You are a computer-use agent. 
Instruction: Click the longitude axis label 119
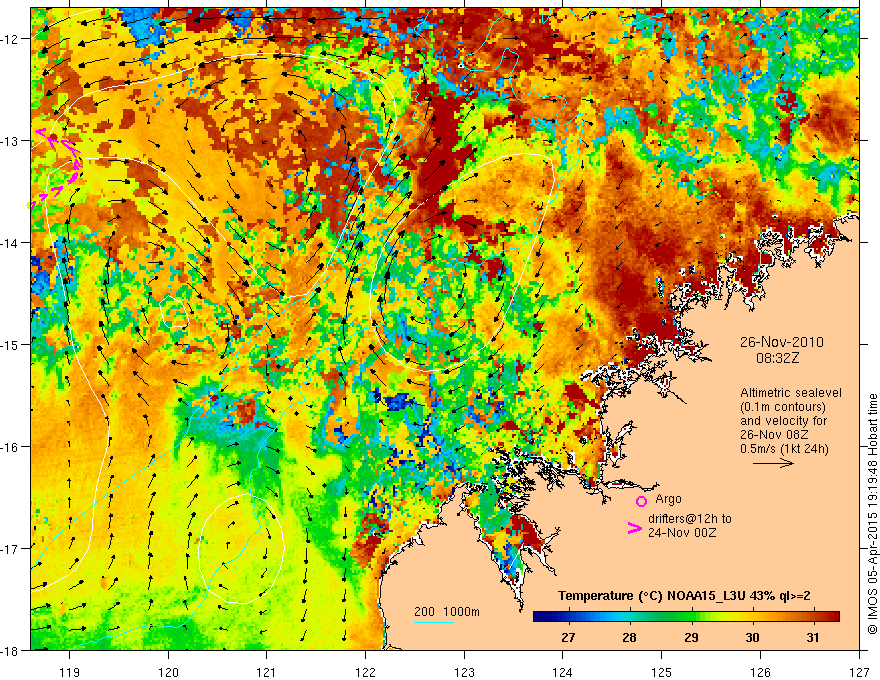coord(70,672)
